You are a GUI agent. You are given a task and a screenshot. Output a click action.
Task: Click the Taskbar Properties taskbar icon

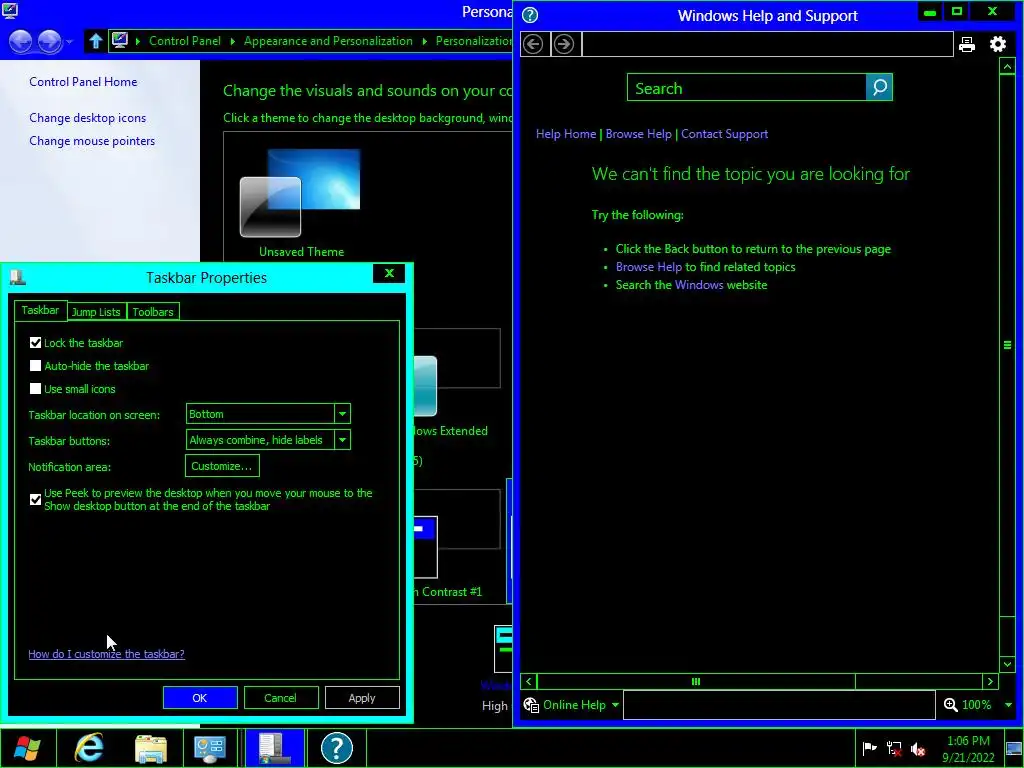click(x=274, y=748)
